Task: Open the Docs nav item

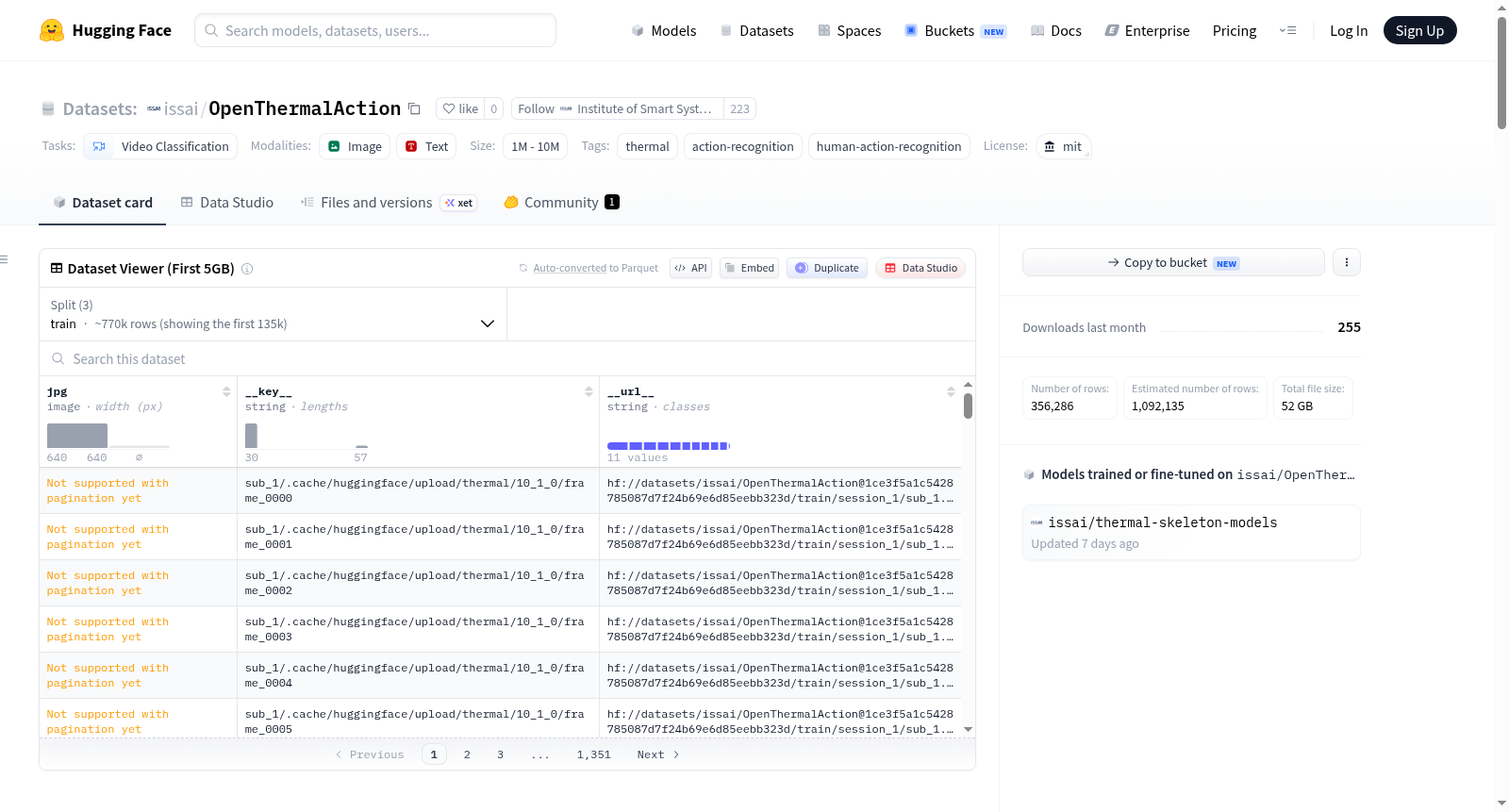Action: coord(1056,30)
